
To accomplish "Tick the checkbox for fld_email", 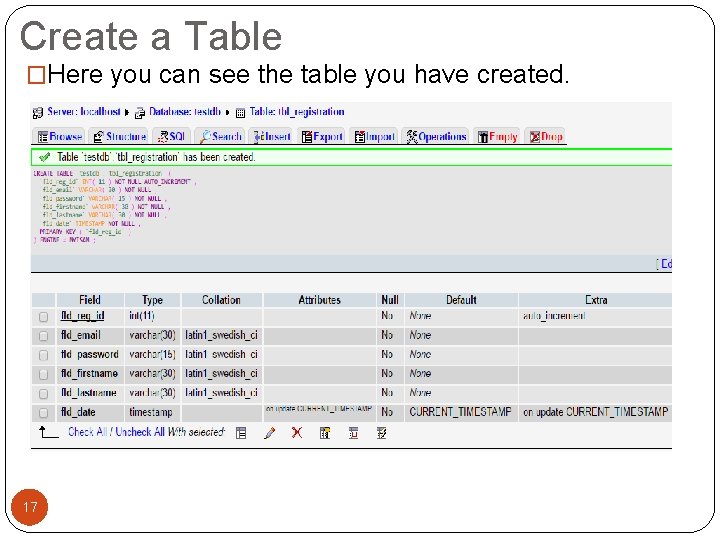I will tap(44, 336).
